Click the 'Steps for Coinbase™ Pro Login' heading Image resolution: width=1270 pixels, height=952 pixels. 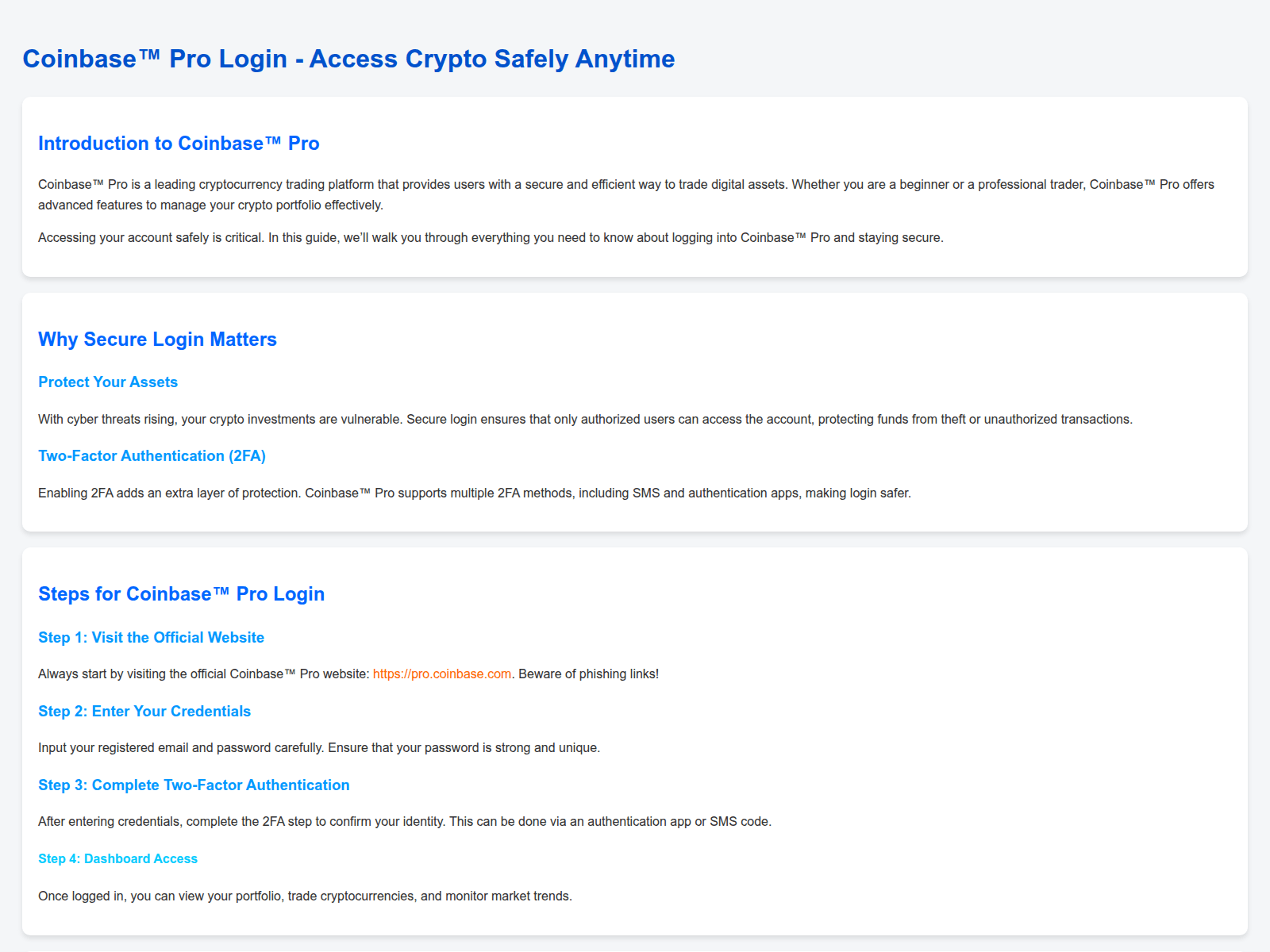(x=181, y=594)
